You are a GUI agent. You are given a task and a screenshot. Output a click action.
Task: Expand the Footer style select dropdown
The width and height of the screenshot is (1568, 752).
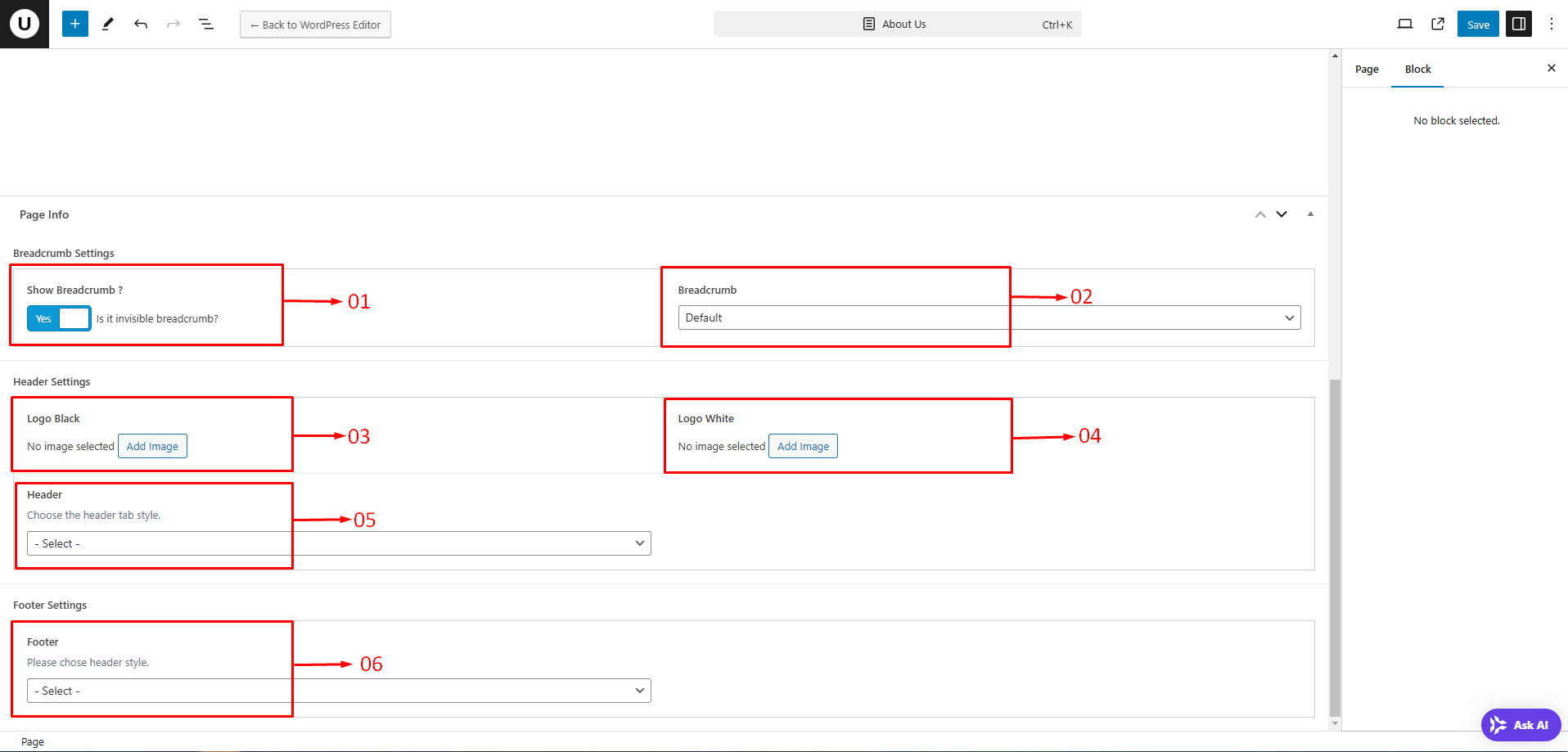[x=339, y=691]
